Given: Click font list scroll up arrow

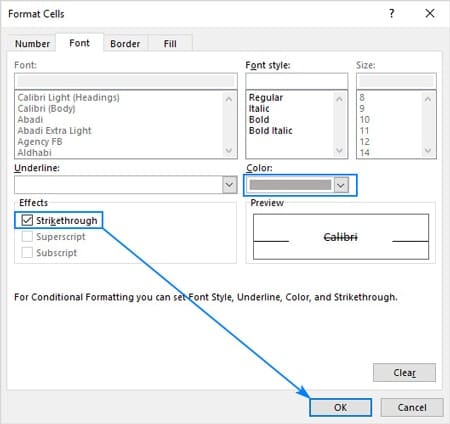Looking at the screenshot, I should 229,99.
